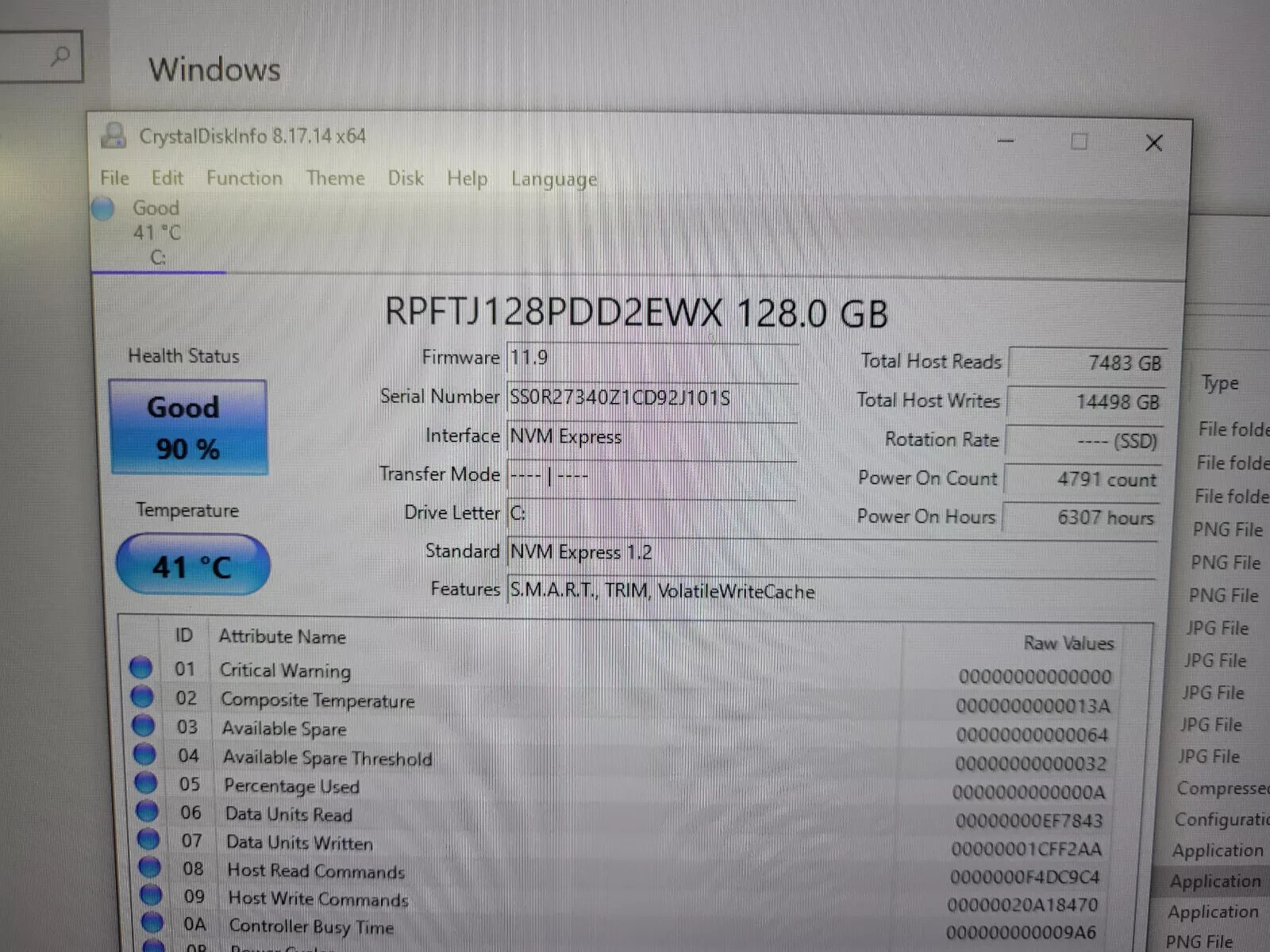Click the Good 90 % health status button
Screen dimensions: 1270x952
189,428
